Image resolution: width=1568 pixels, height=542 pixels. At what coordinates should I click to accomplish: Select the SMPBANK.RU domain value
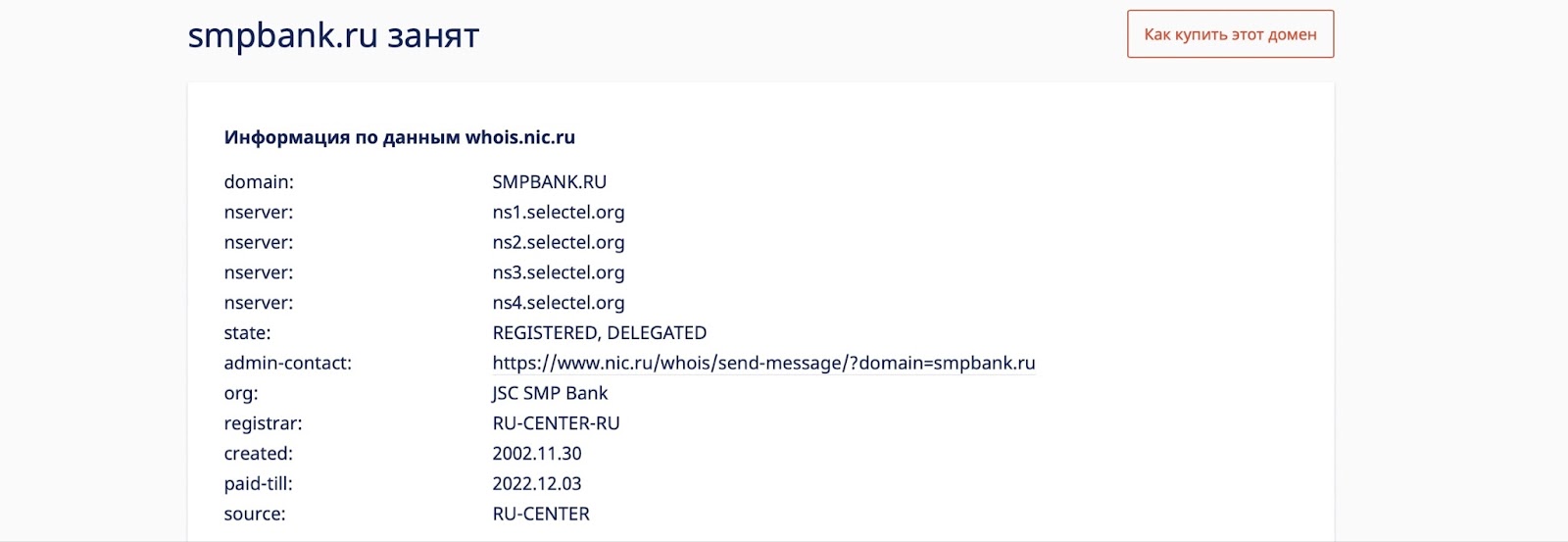(549, 182)
